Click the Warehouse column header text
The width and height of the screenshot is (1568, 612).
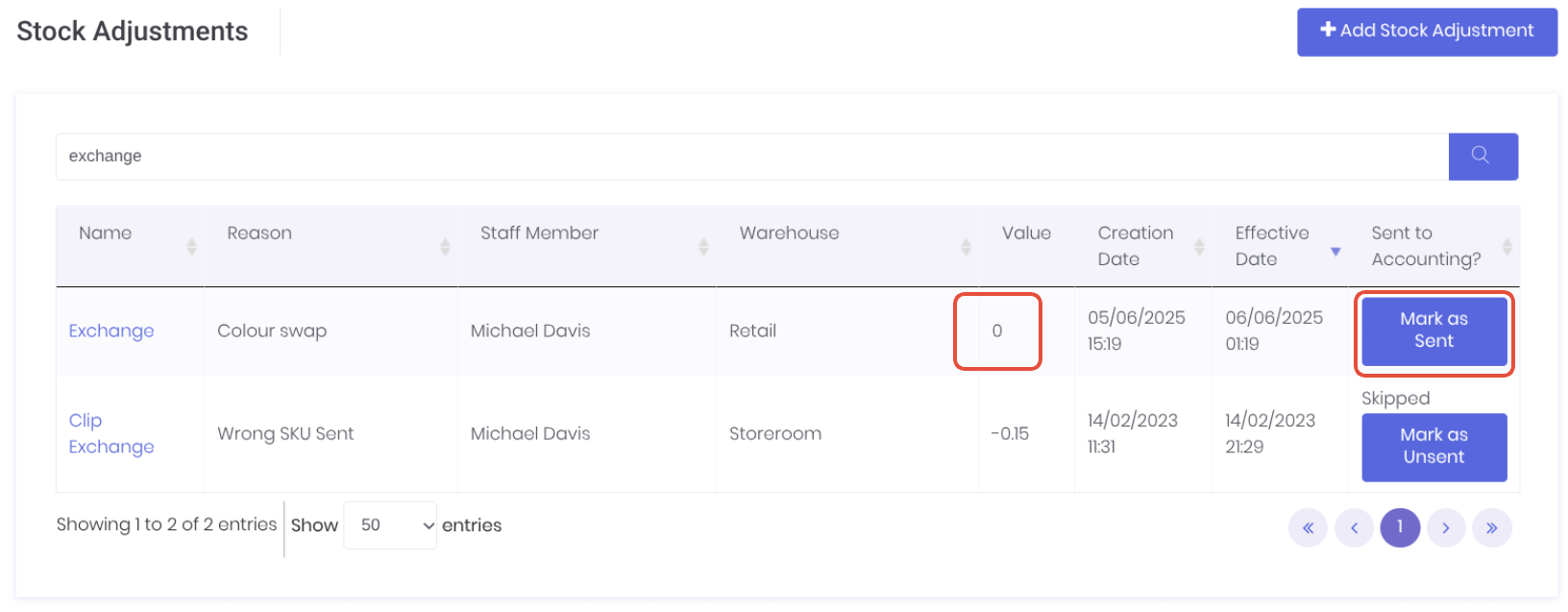click(789, 233)
